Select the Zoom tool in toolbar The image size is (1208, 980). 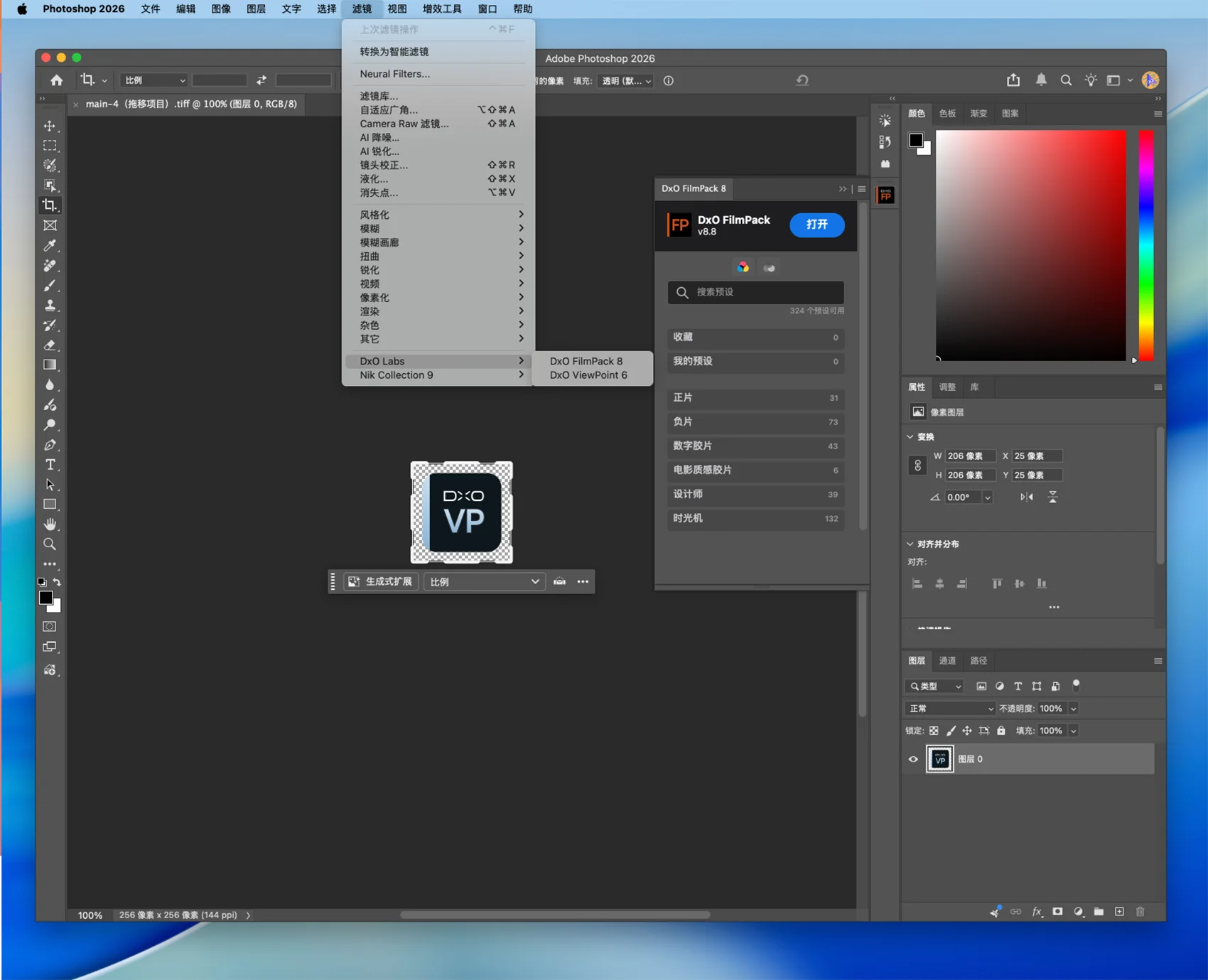click(x=50, y=544)
